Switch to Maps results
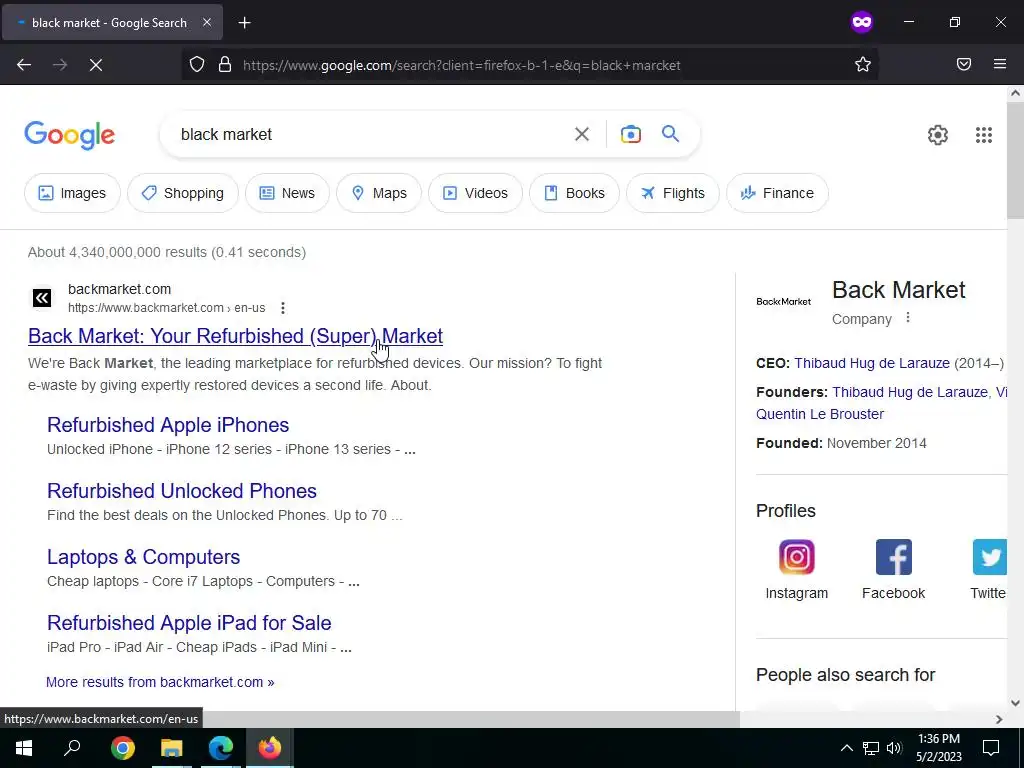This screenshot has width=1024, height=768. [379, 193]
